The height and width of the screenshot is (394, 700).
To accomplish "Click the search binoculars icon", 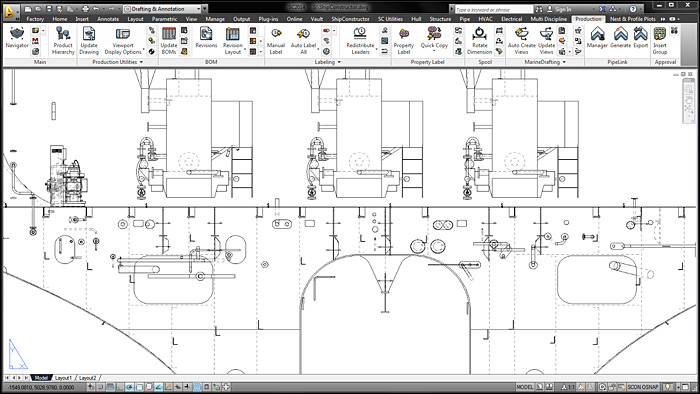I will click(539, 9).
